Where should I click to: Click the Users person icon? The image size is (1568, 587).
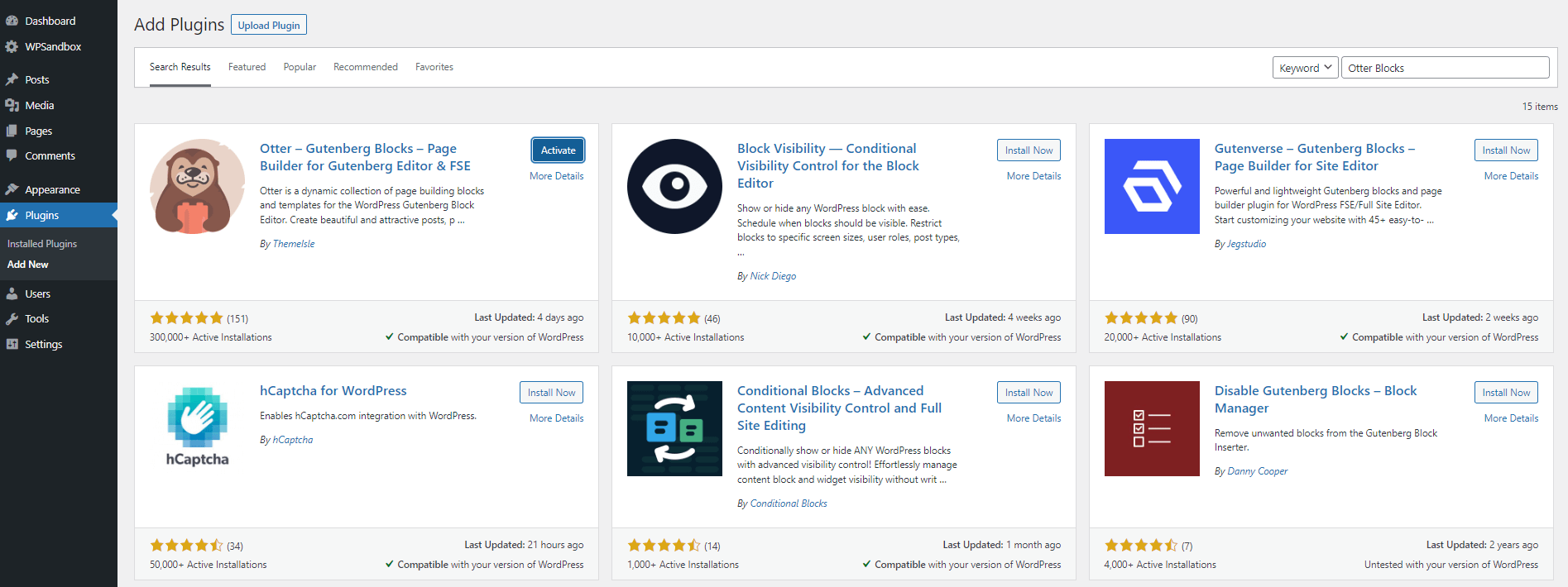pos(12,293)
